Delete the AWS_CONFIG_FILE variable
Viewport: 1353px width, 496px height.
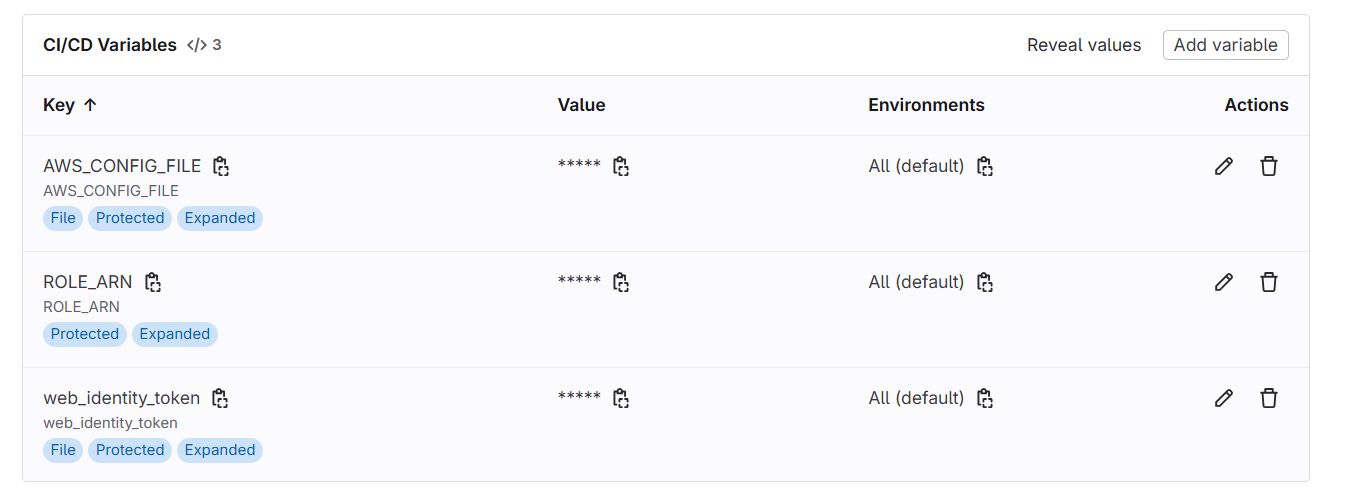tap(1268, 166)
